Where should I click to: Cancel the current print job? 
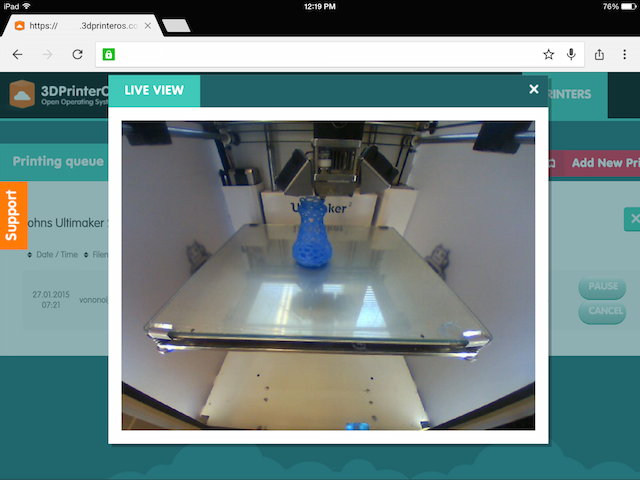pyautogui.click(x=602, y=311)
